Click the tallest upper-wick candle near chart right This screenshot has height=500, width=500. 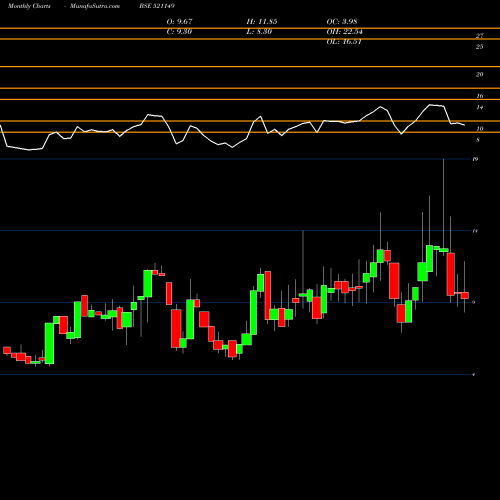click(x=444, y=250)
